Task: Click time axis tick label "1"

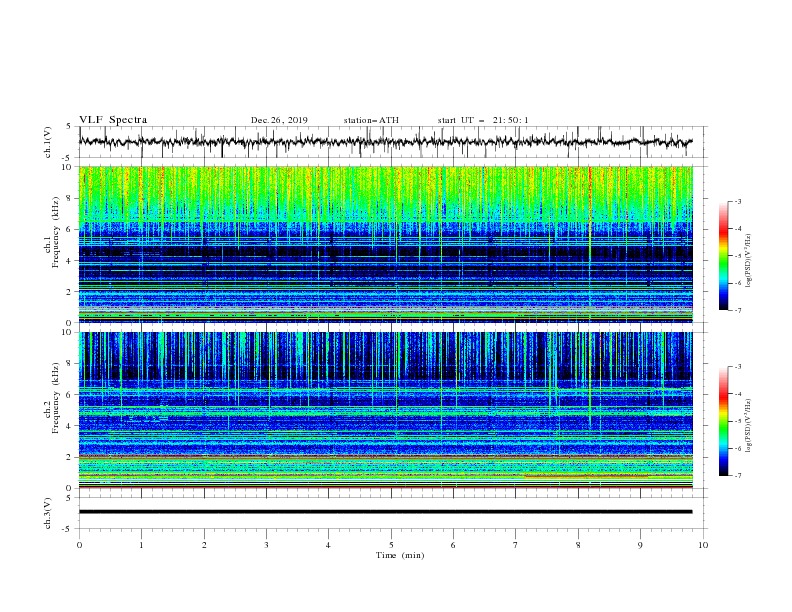Action: coord(141,545)
